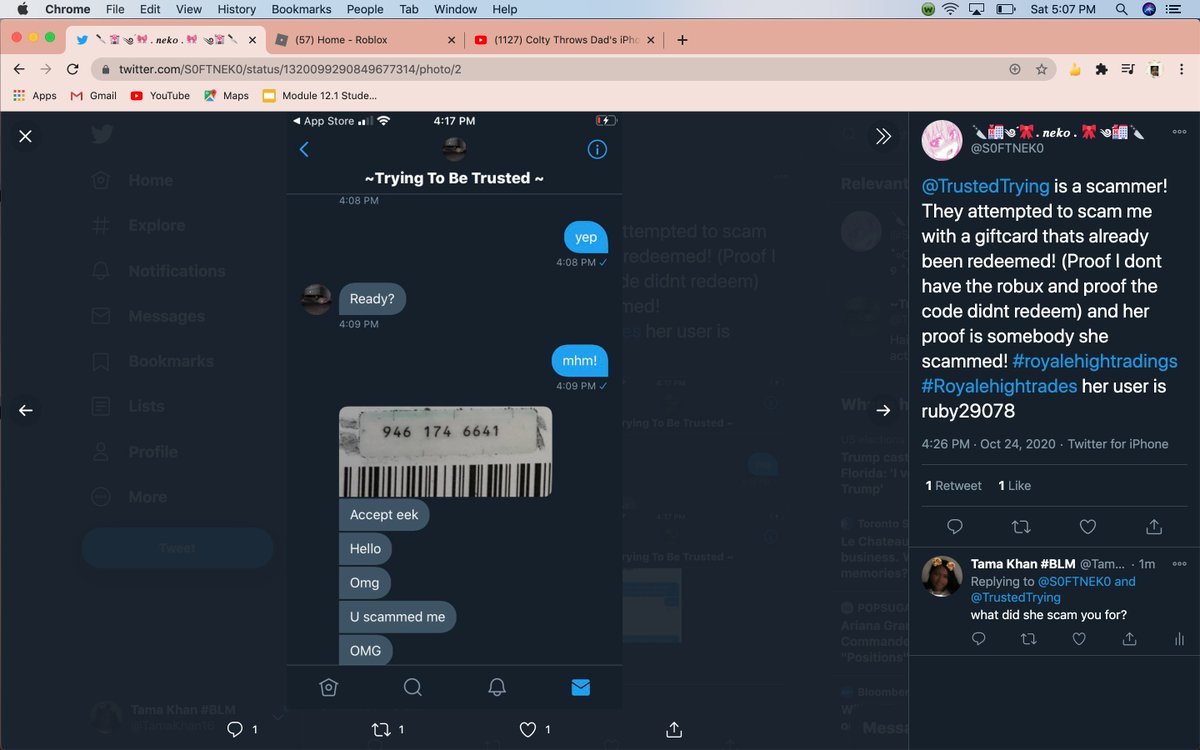1200x750 pixels.
Task: Open the Bookmarks menu in the menu bar
Action: 301,9
